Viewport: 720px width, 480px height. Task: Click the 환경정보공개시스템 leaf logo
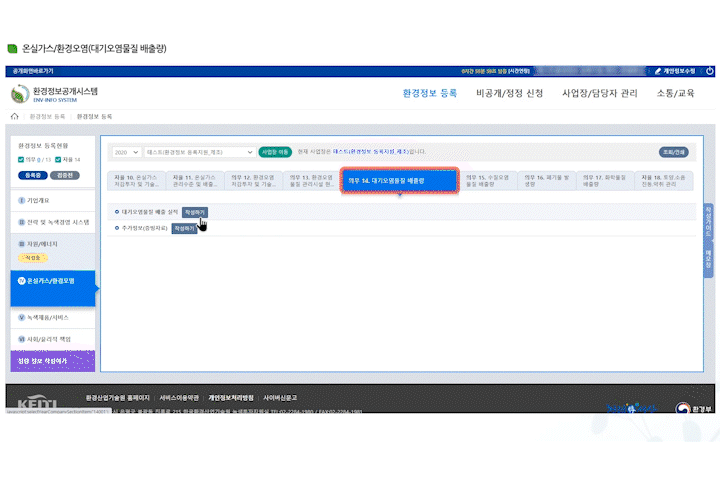pyautogui.click(x=20, y=94)
